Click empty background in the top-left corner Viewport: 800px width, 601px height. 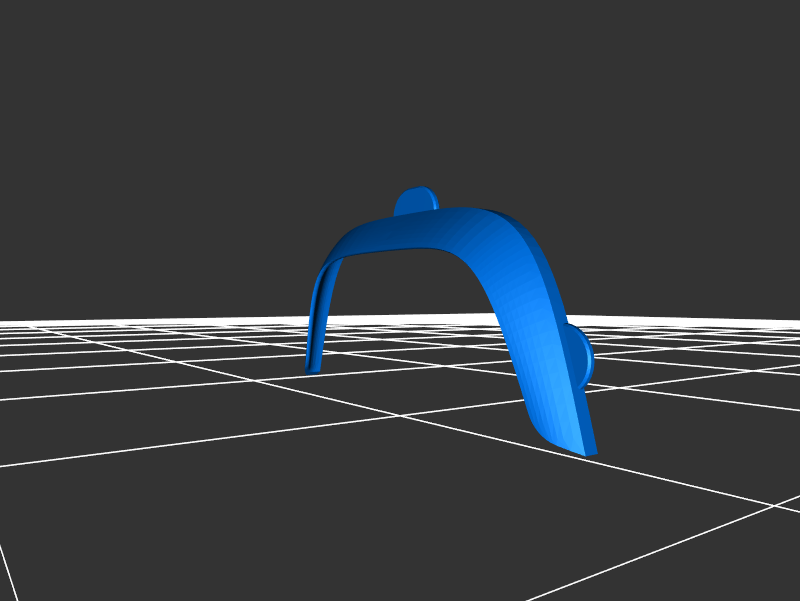pyautogui.click(x=40, y=40)
